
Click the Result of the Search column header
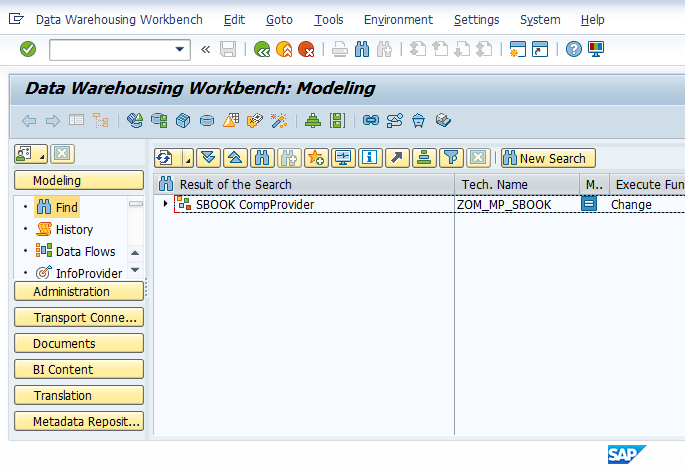tap(304, 184)
